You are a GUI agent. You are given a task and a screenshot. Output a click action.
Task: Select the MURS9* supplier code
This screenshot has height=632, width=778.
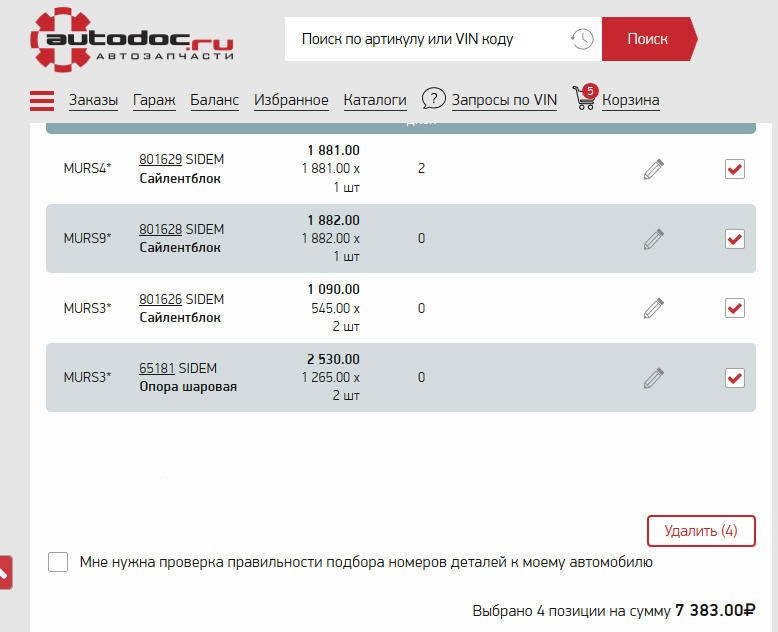tap(87, 239)
